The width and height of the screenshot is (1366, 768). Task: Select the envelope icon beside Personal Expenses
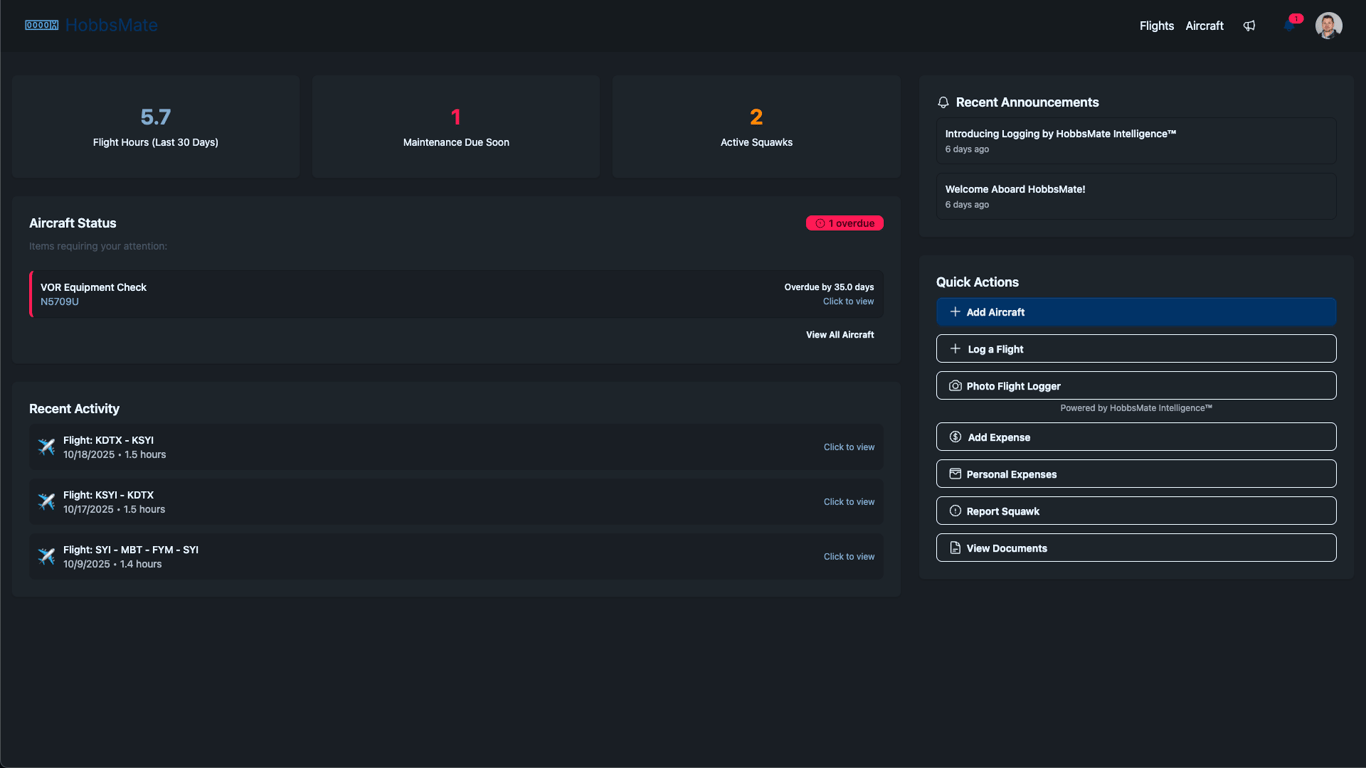click(x=955, y=473)
